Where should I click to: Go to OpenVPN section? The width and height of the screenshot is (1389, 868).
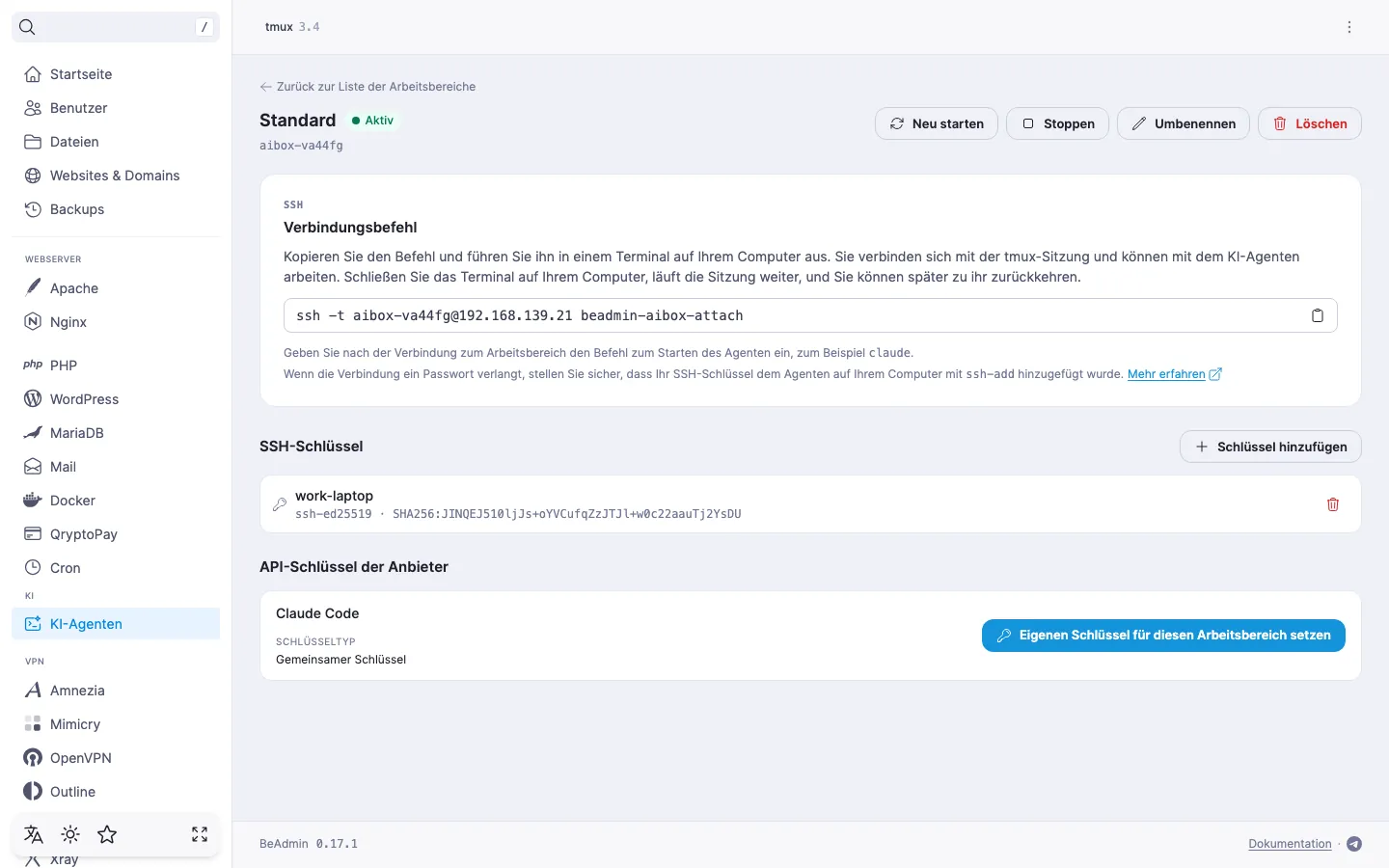116,758
